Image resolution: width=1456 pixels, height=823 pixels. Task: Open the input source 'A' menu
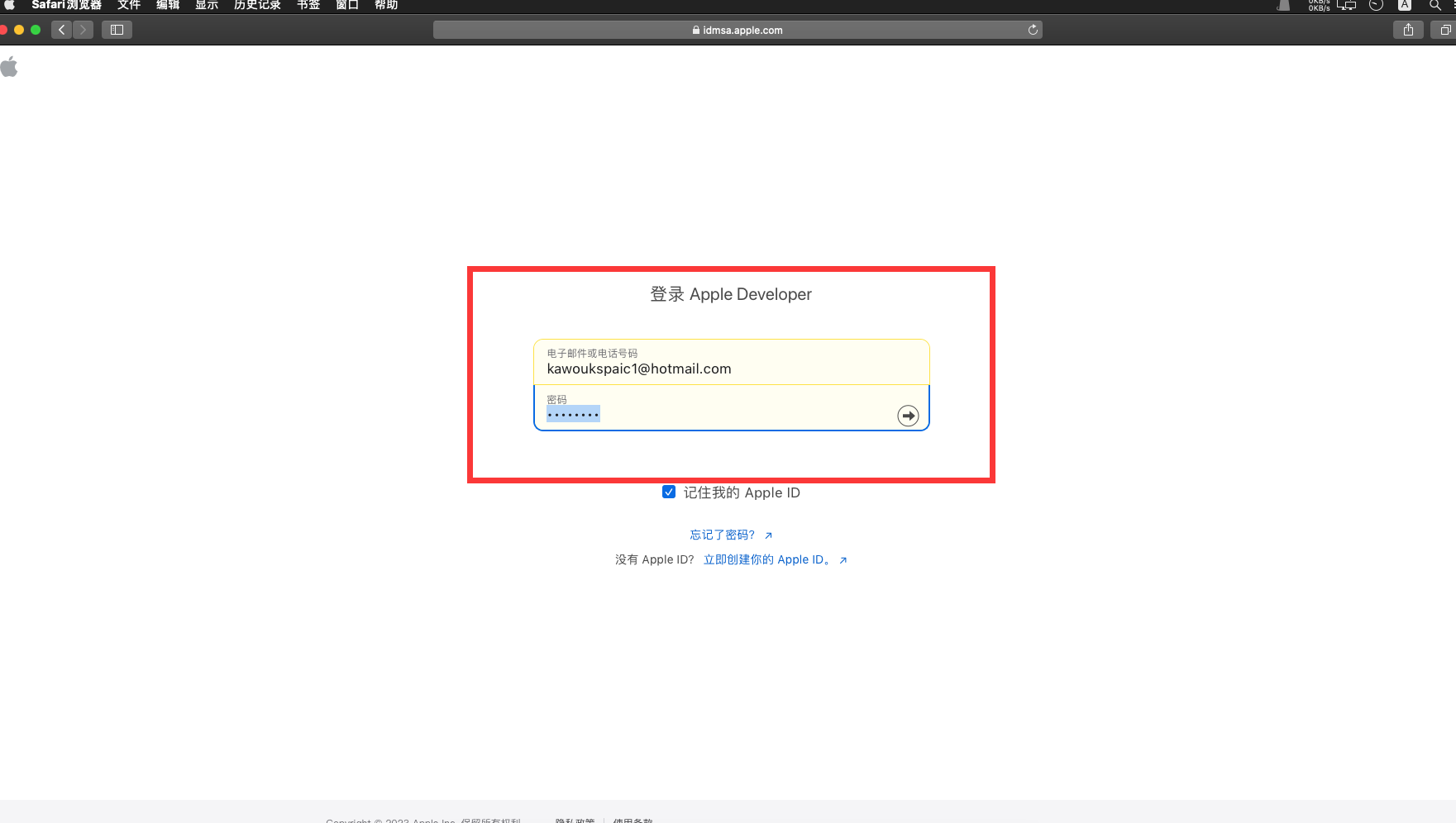click(x=1404, y=5)
